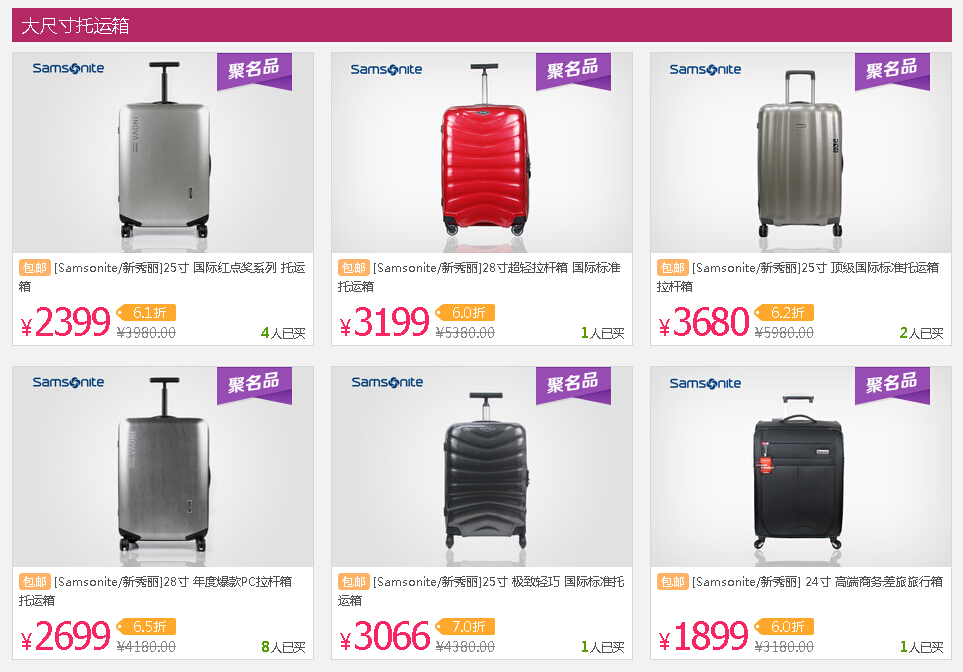Open the 24寸 高端商务差旅旅行箱 title link
Viewport: 963px width, 672px height.
click(817, 582)
